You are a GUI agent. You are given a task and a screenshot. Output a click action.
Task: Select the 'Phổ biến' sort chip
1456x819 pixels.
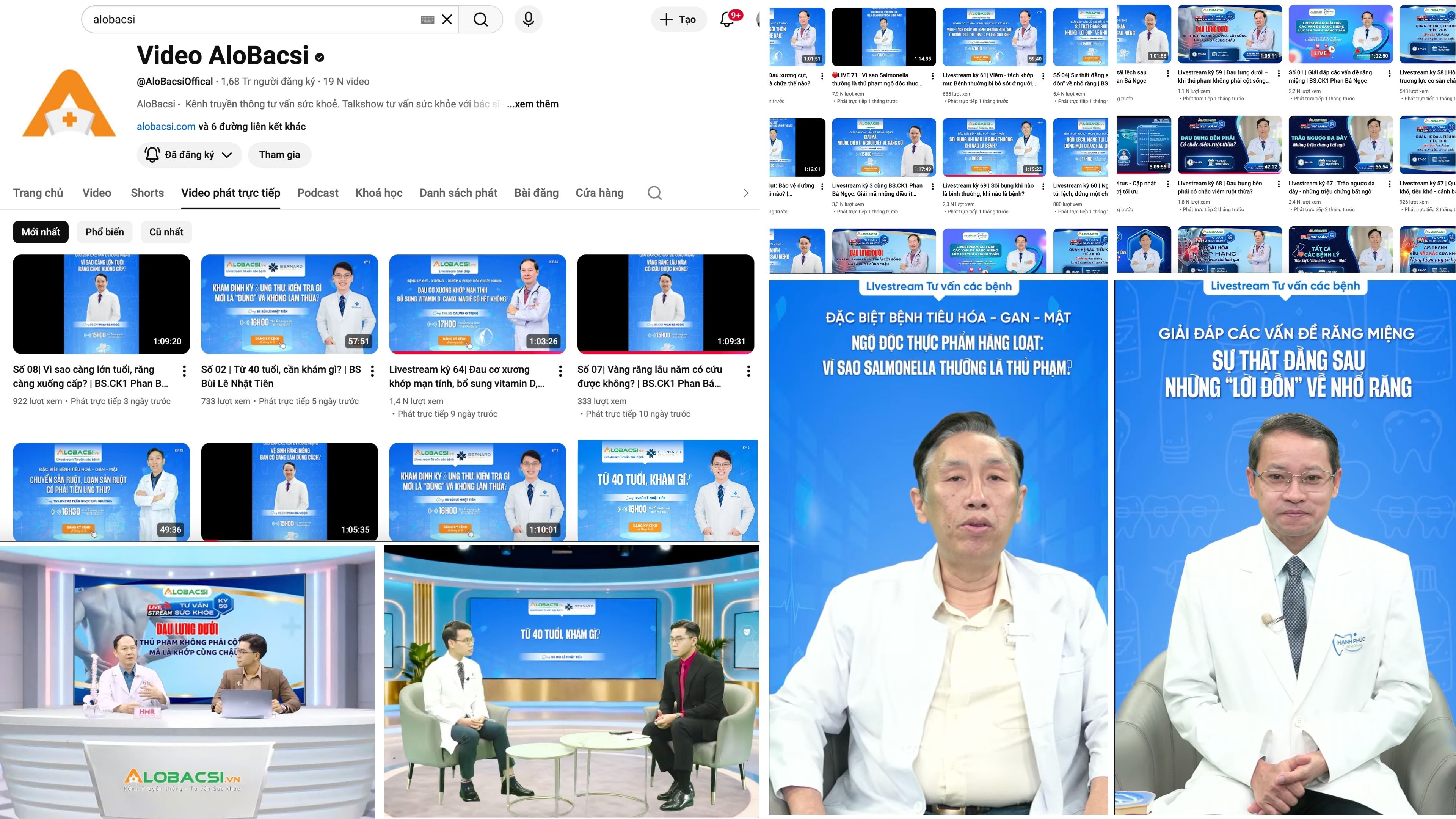coord(105,232)
